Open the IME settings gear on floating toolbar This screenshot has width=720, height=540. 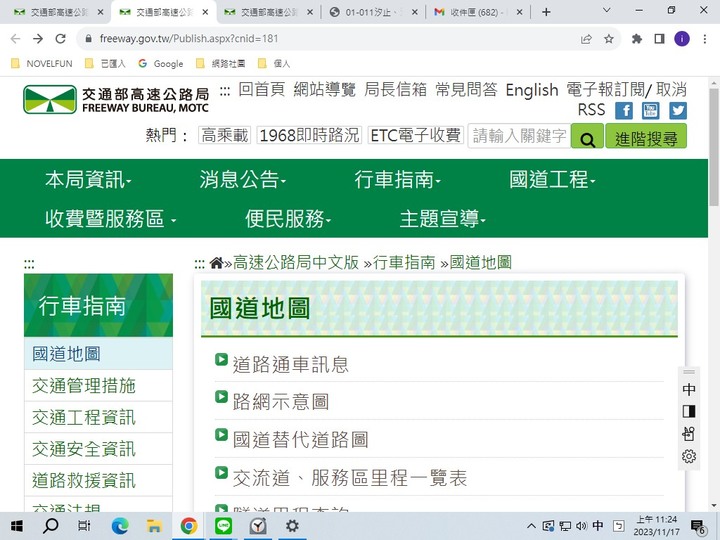pos(689,456)
